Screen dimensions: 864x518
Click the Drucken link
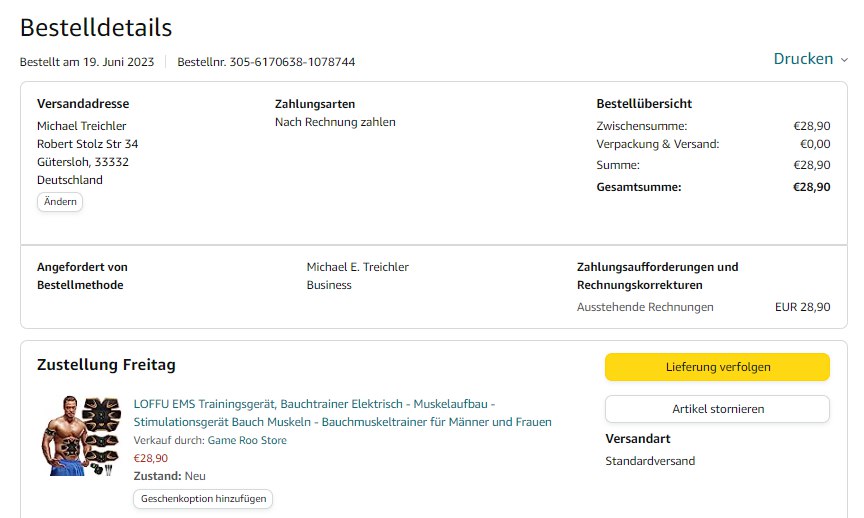(x=803, y=59)
